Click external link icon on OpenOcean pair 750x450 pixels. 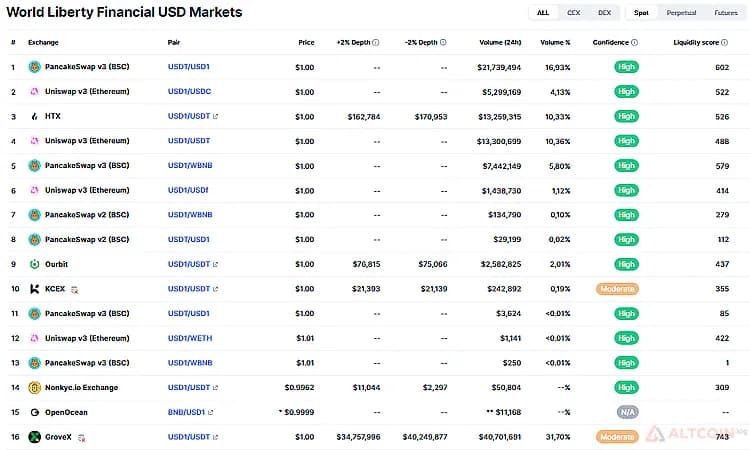click(210, 412)
